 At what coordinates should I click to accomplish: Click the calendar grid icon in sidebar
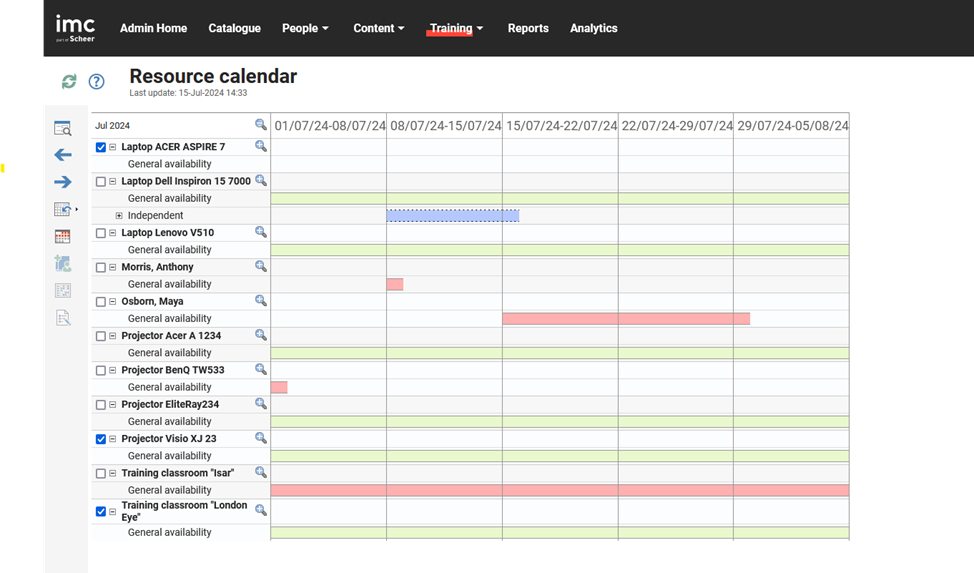[x=62, y=237]
